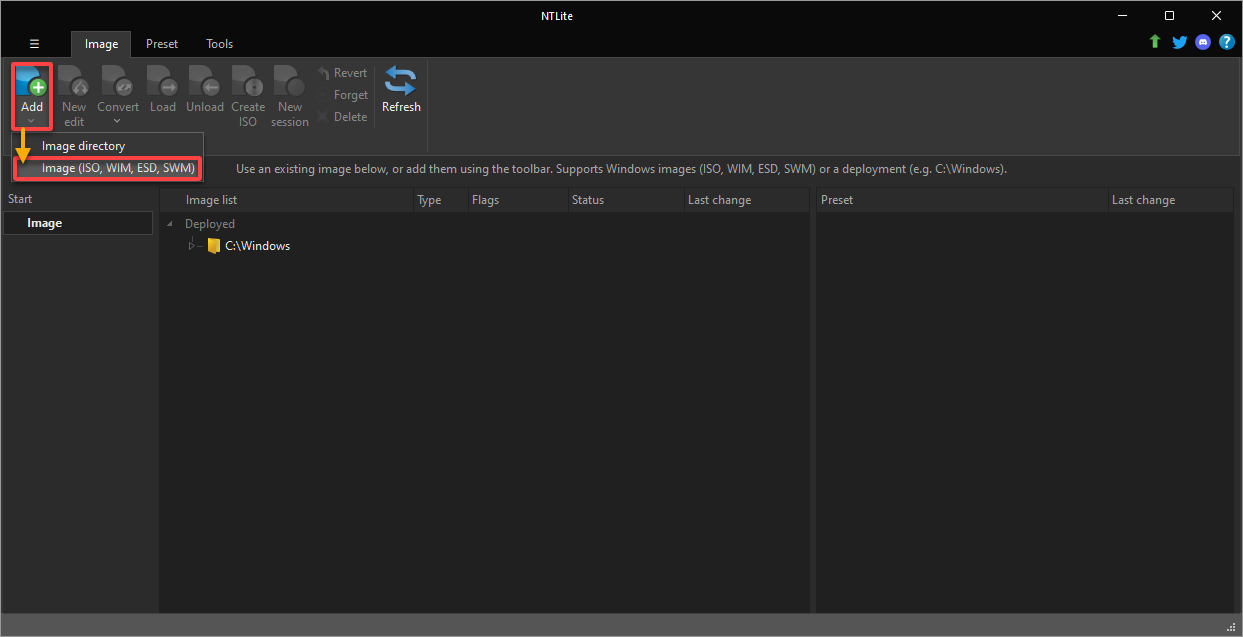Select the C:\Windows deployed image row
This screenshot has width=1243, height=637.
pos(485,246)
